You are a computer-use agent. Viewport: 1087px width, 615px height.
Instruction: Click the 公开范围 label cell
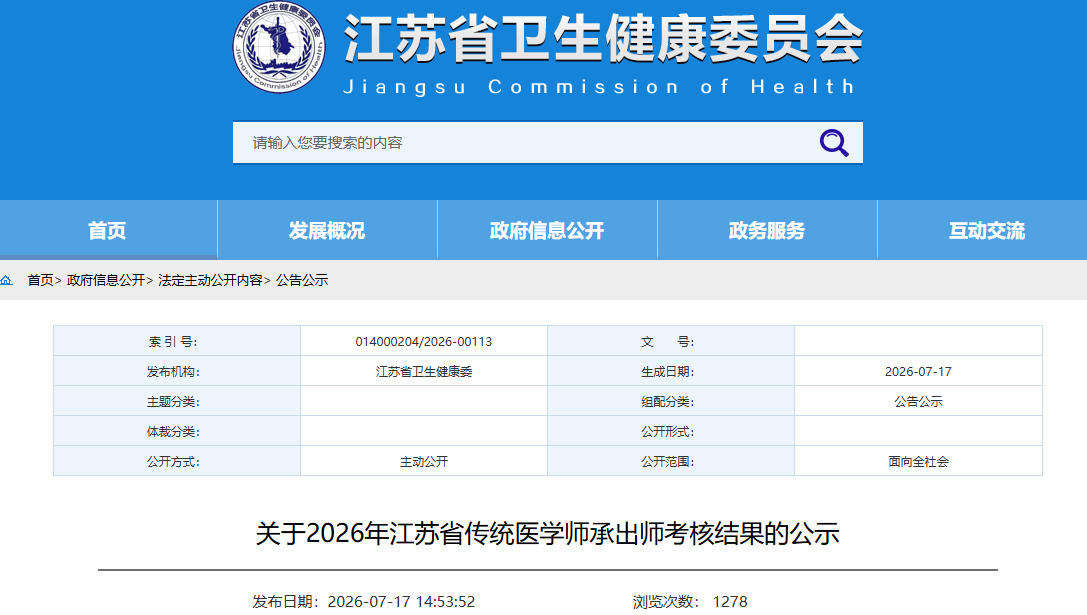671,460
